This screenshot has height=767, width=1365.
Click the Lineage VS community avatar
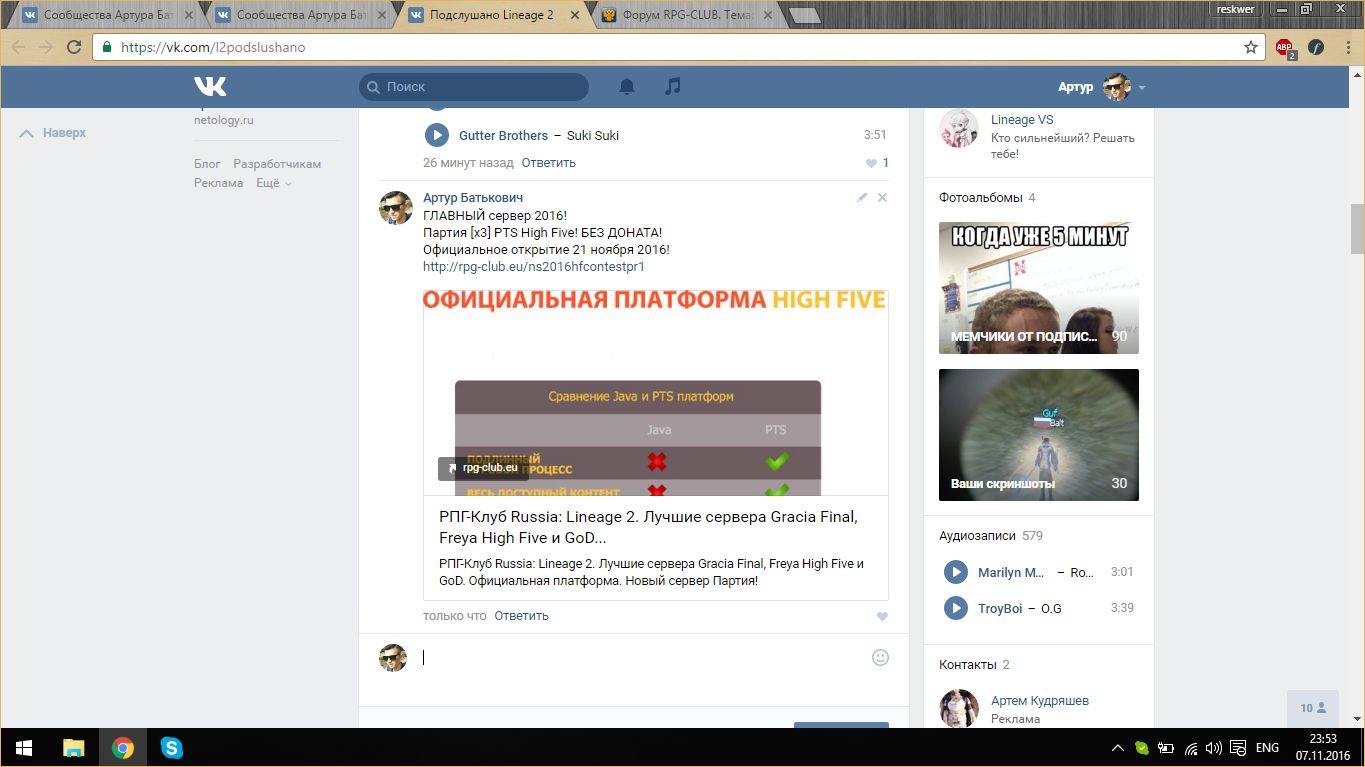[959, 129]
